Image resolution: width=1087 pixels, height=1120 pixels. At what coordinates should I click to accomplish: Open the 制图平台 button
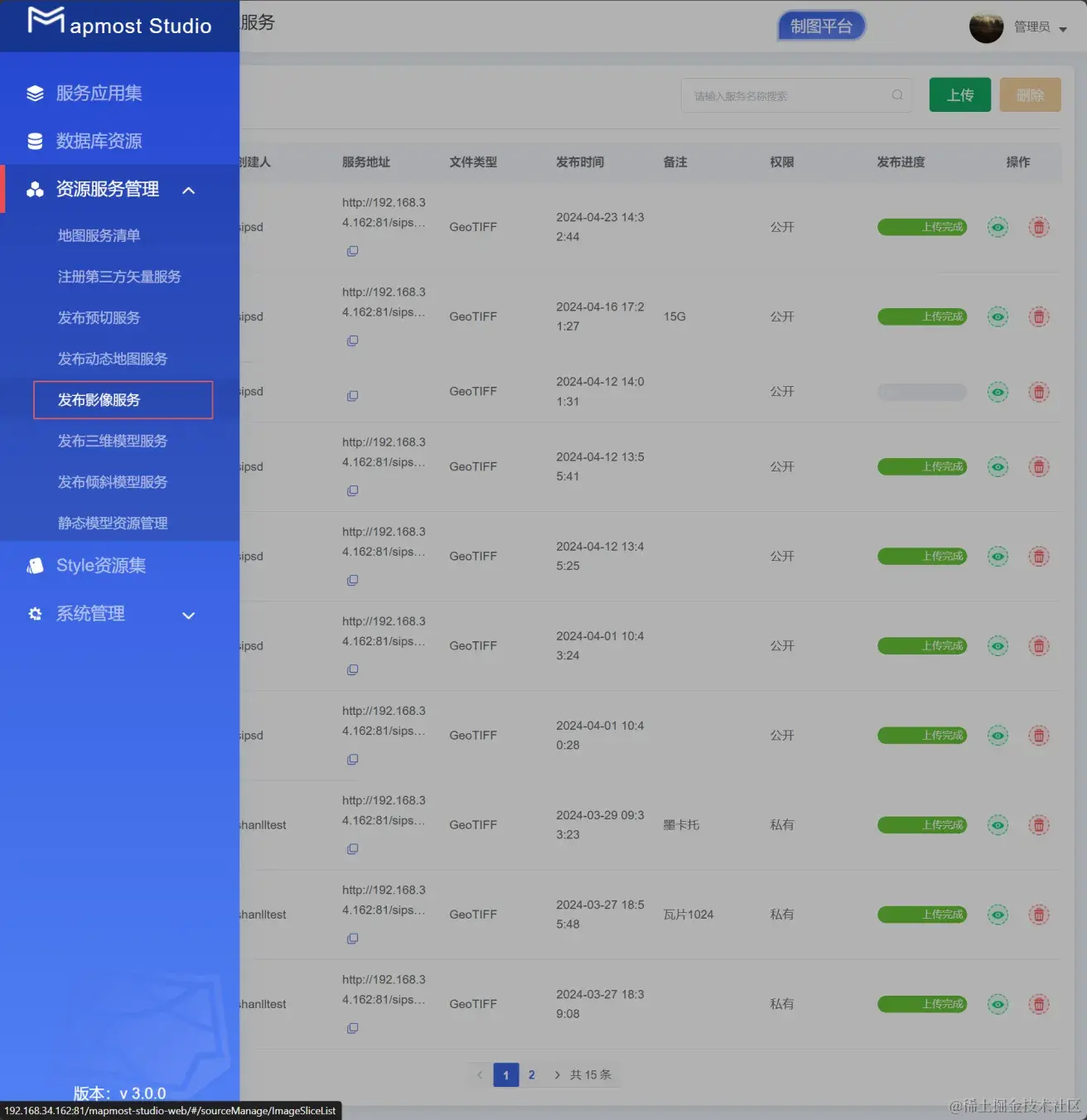tap(821, 27)
